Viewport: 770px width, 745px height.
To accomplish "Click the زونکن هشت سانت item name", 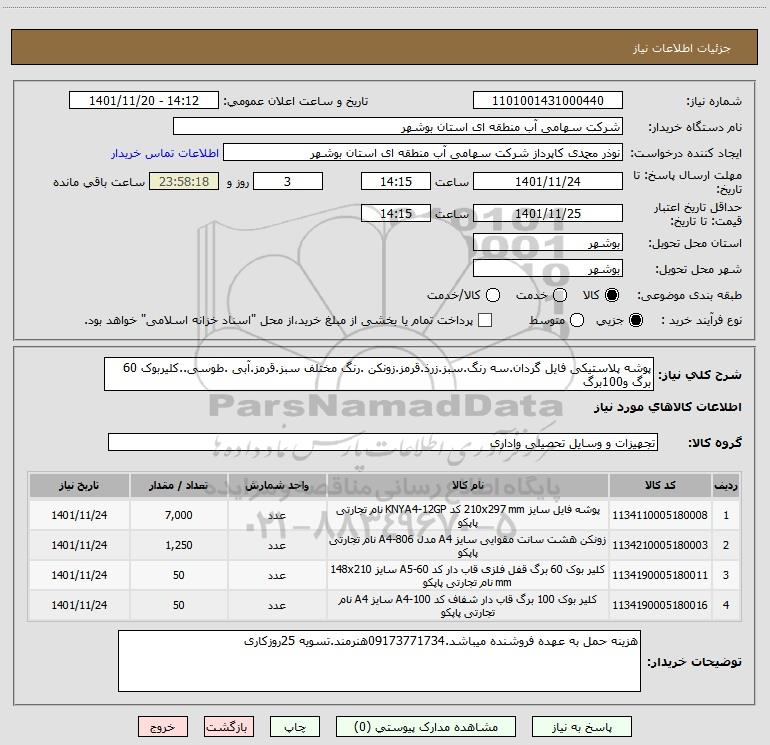I will tap(468, 546).
